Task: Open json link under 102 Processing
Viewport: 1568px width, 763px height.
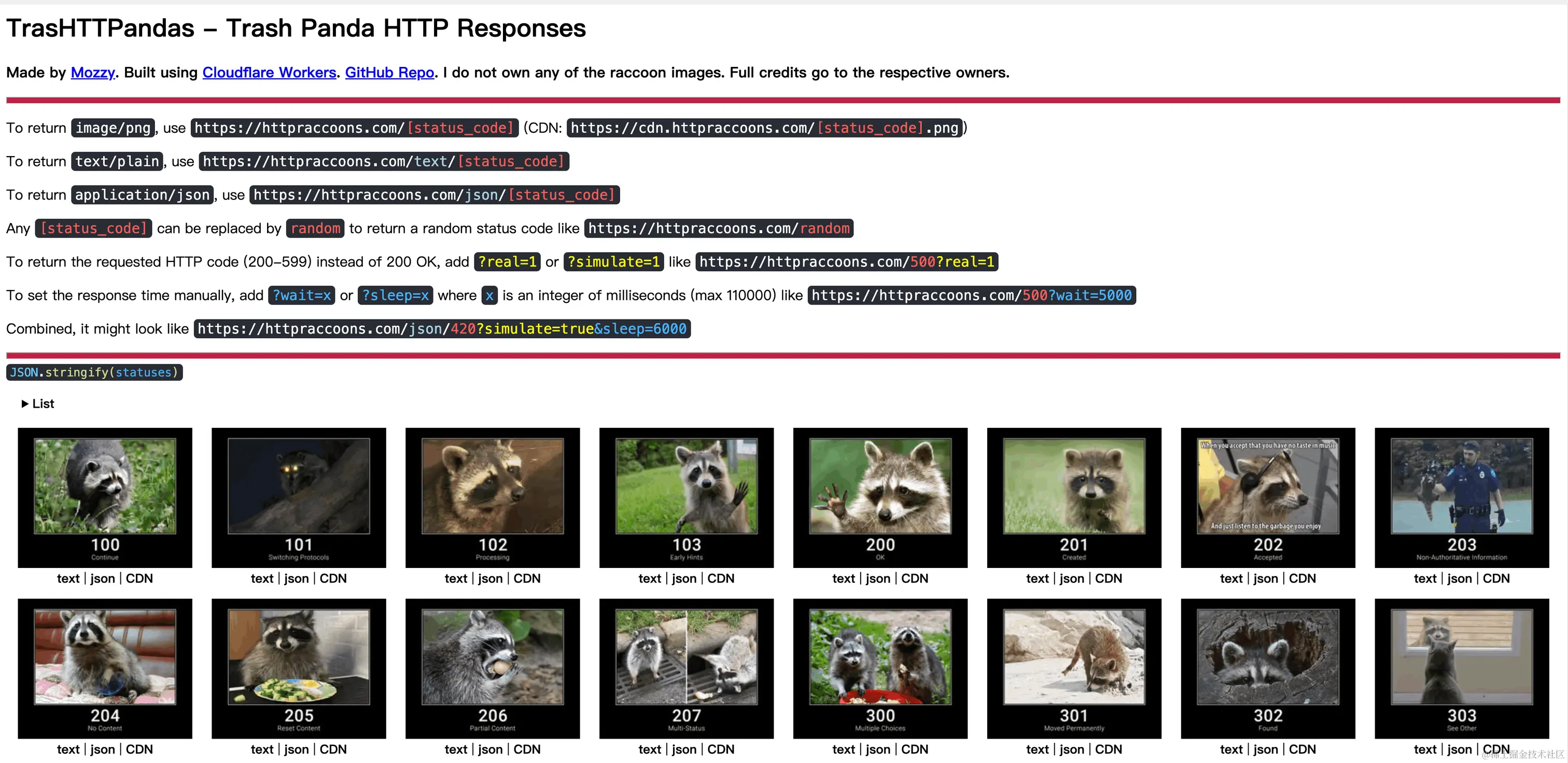Action: (490, 578)
